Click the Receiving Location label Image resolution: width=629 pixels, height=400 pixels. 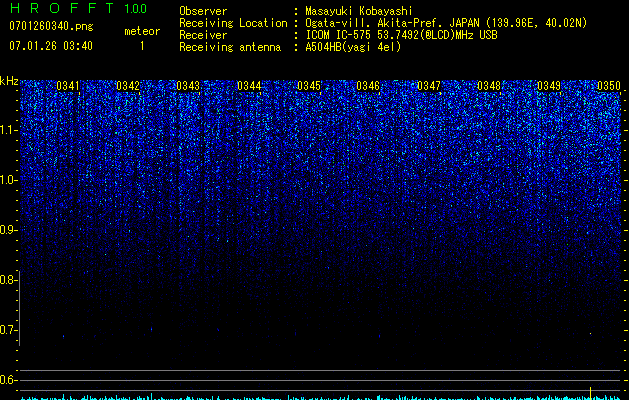tap(233, 23)
